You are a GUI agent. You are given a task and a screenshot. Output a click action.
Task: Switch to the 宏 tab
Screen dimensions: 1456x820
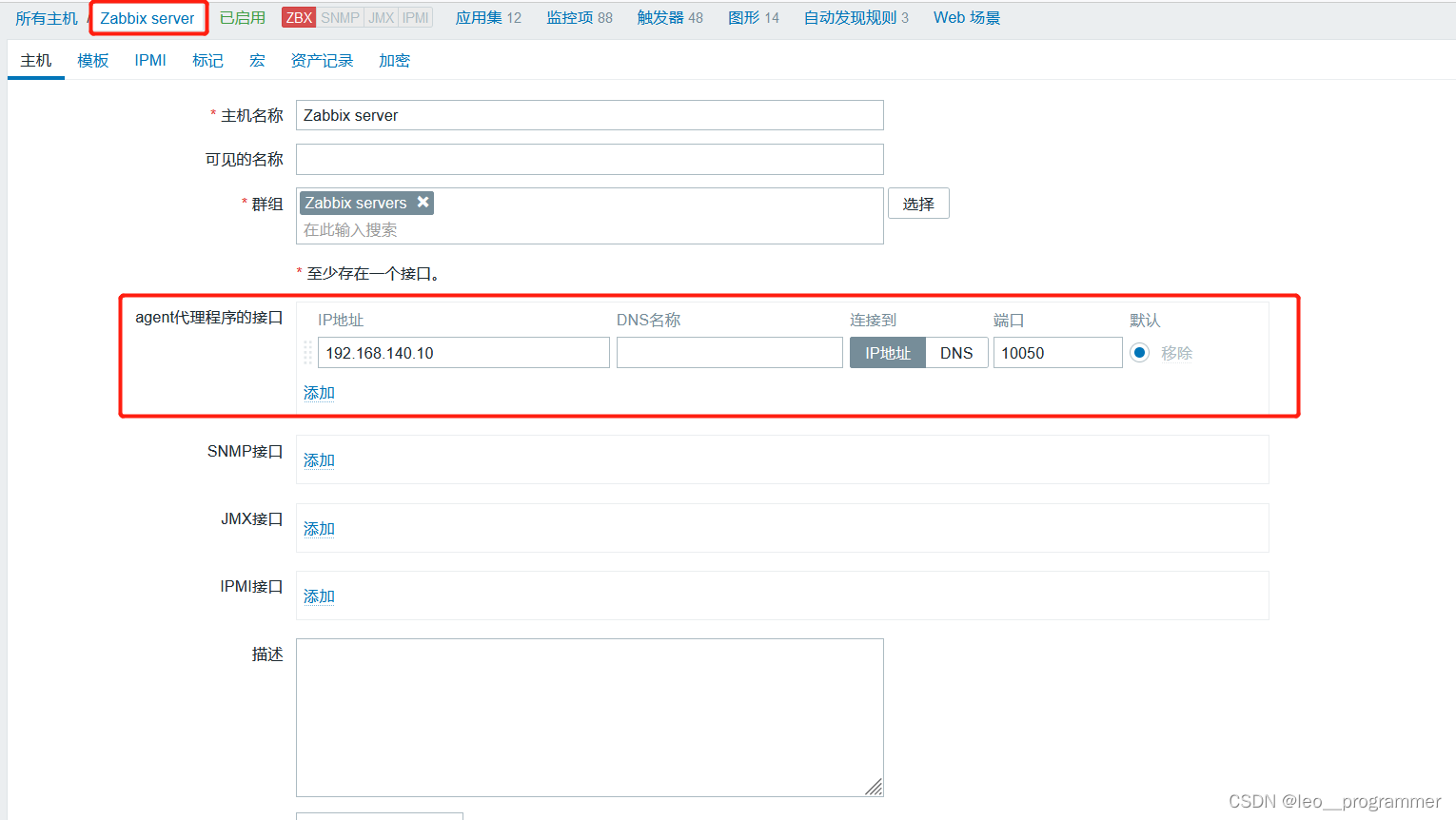[257, 61]
